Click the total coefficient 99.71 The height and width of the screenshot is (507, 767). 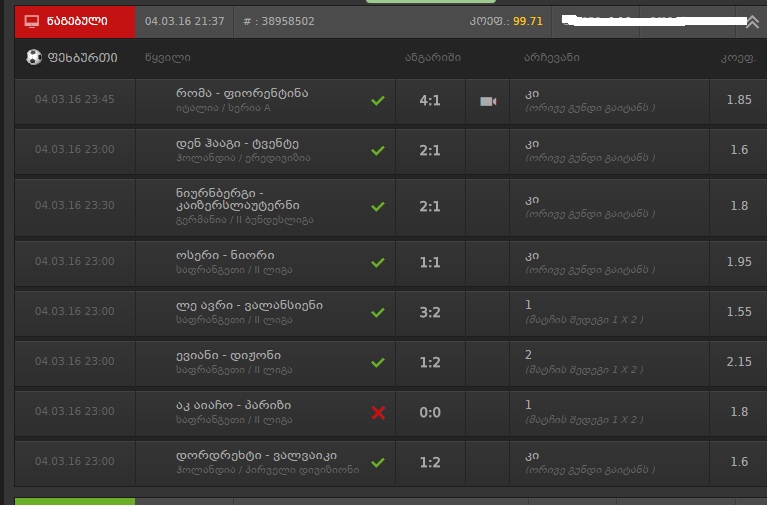[528, 22]
